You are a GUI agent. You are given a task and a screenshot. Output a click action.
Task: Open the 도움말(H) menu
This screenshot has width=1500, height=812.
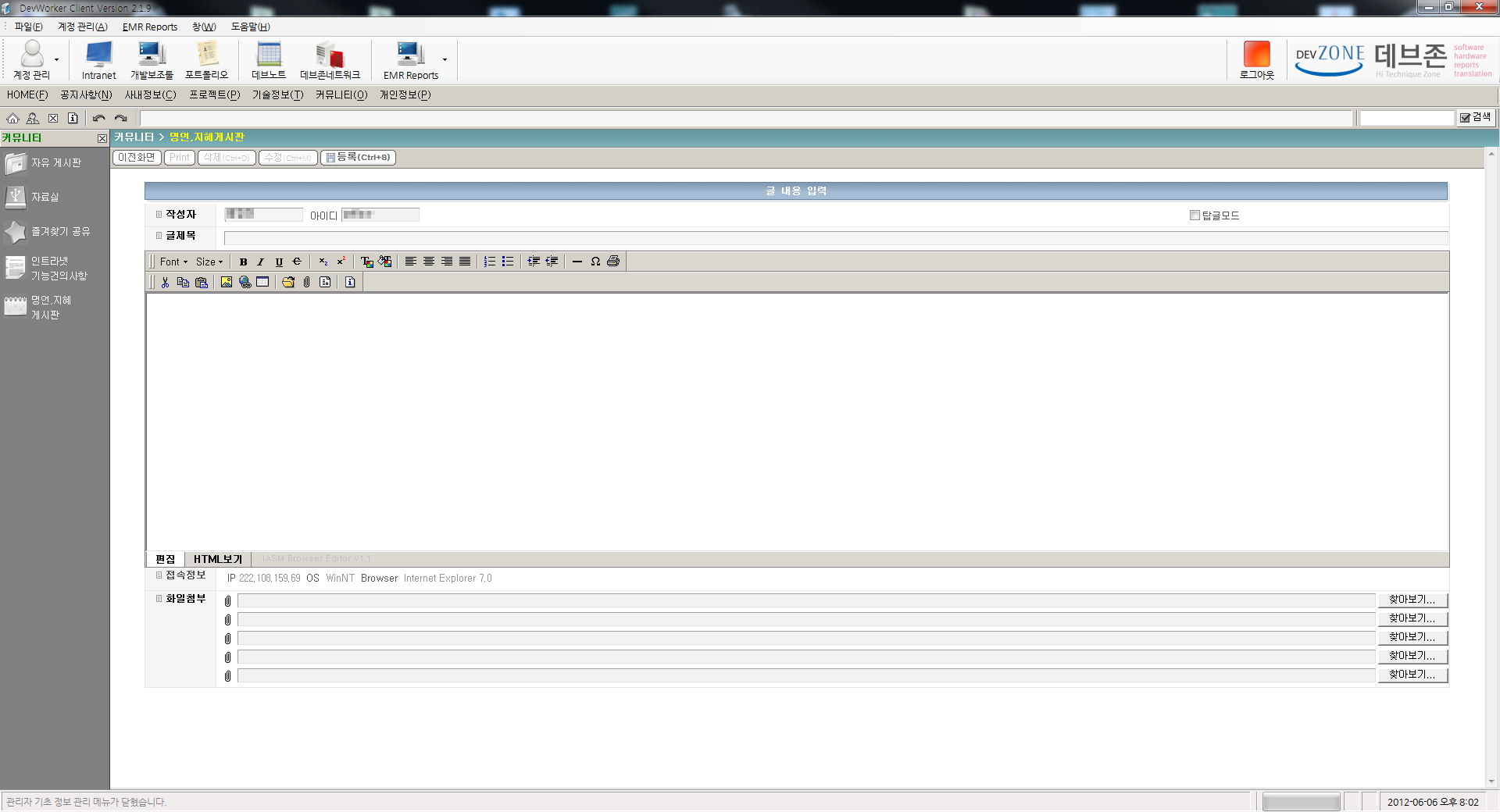251,27
